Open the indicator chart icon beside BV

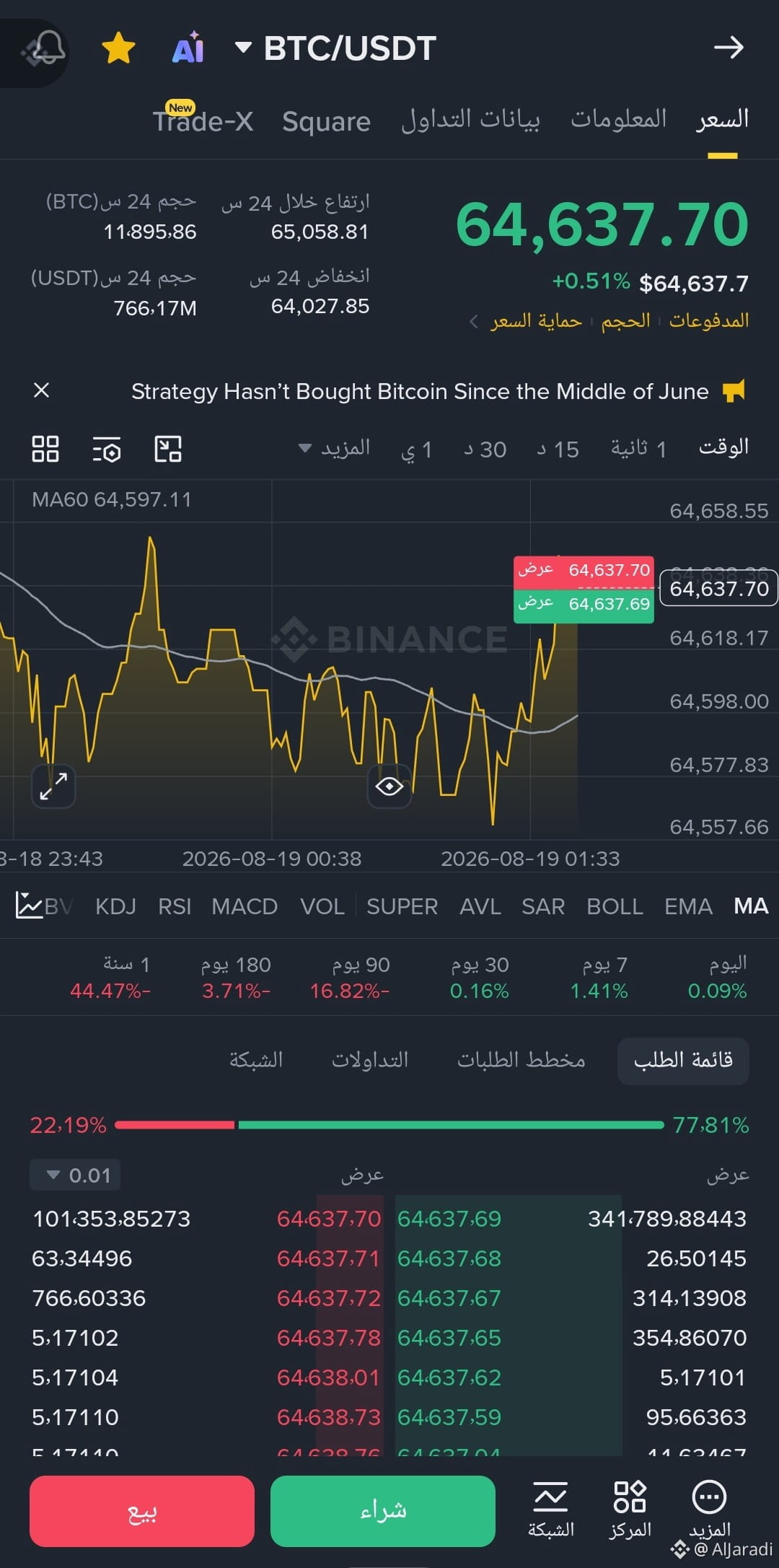(x=29, y=906)
